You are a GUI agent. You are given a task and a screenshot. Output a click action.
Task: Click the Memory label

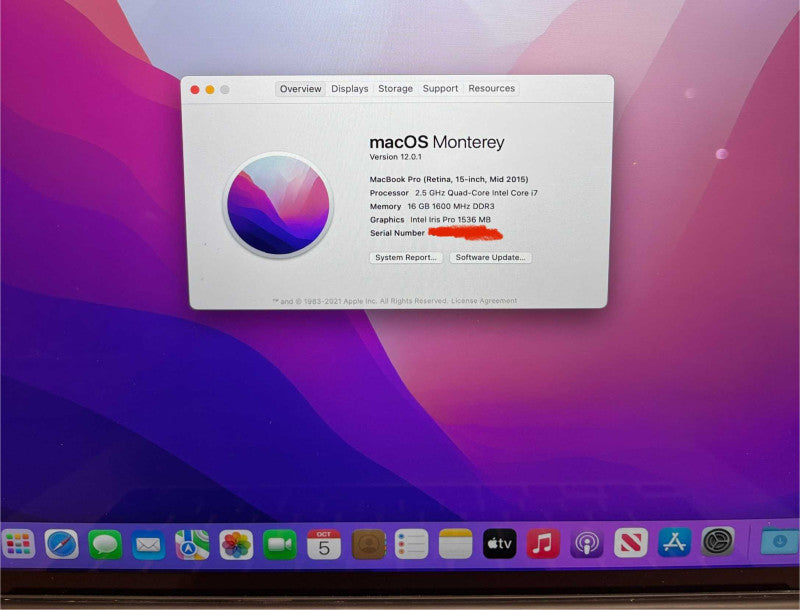pyautogui.click(x=386, y=206)
